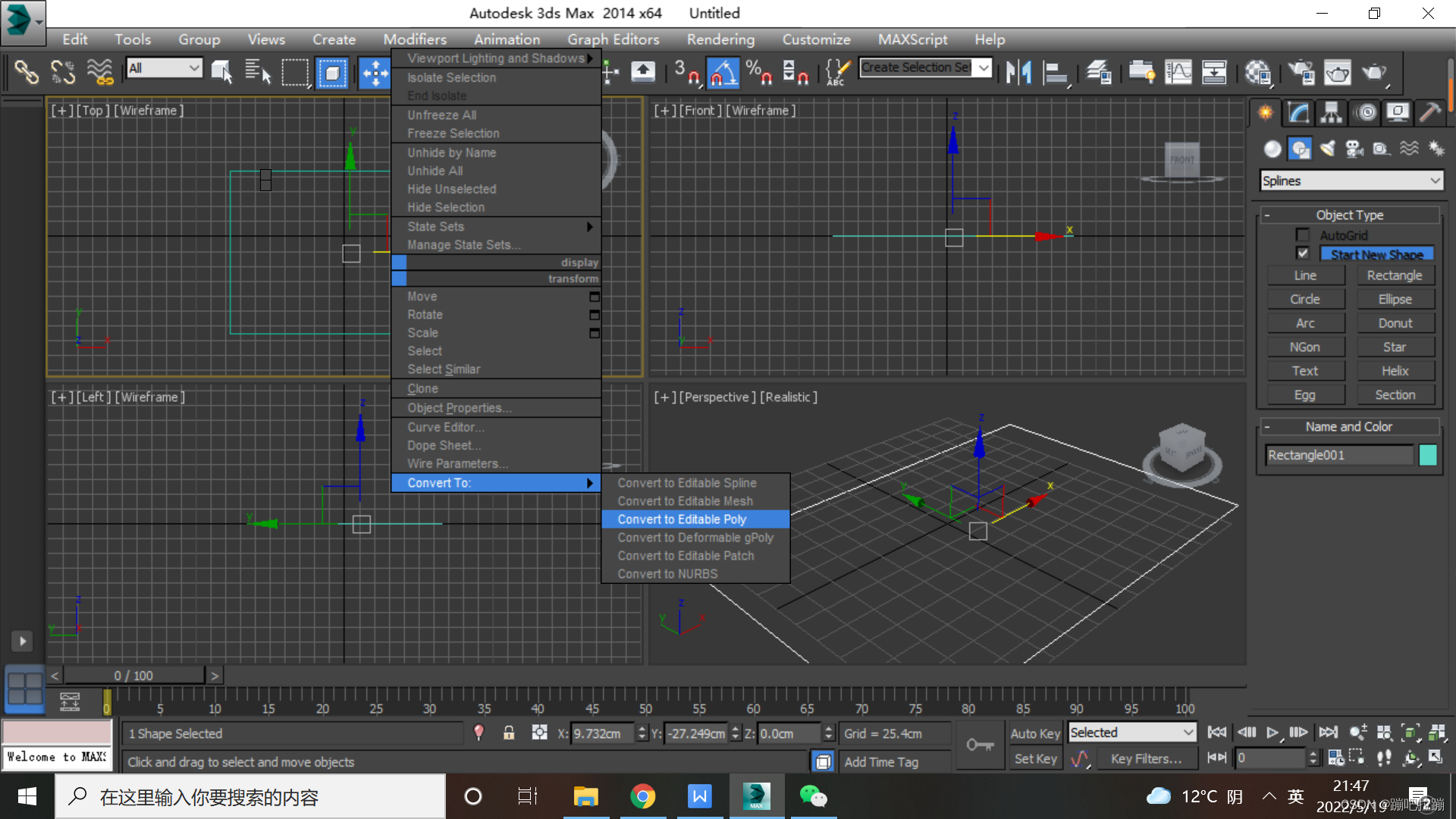This screenshot has height=819, width=1456.
Task: Click the Donut shape button
Action: 1395,323
